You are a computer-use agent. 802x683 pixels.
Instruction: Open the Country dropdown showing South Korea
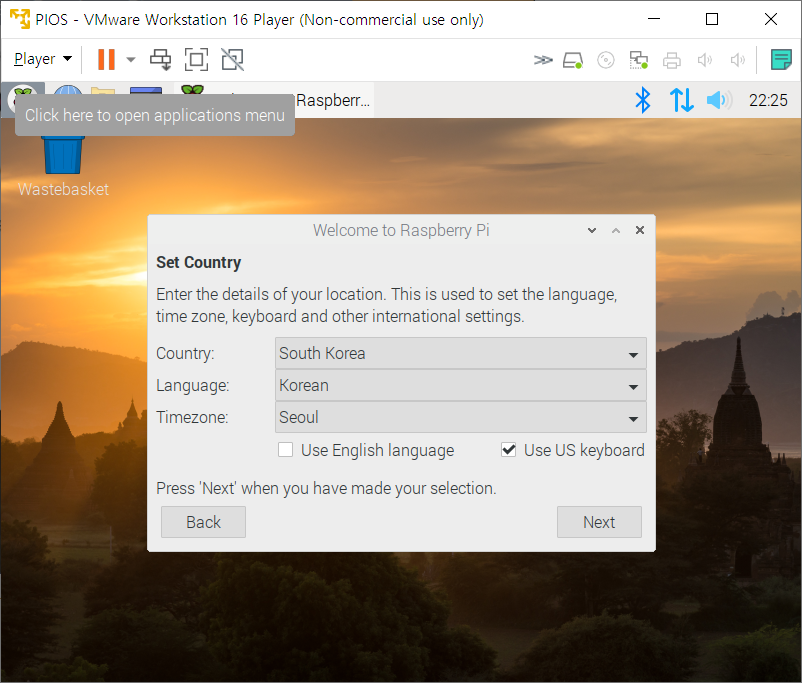(x=460, y=353)
